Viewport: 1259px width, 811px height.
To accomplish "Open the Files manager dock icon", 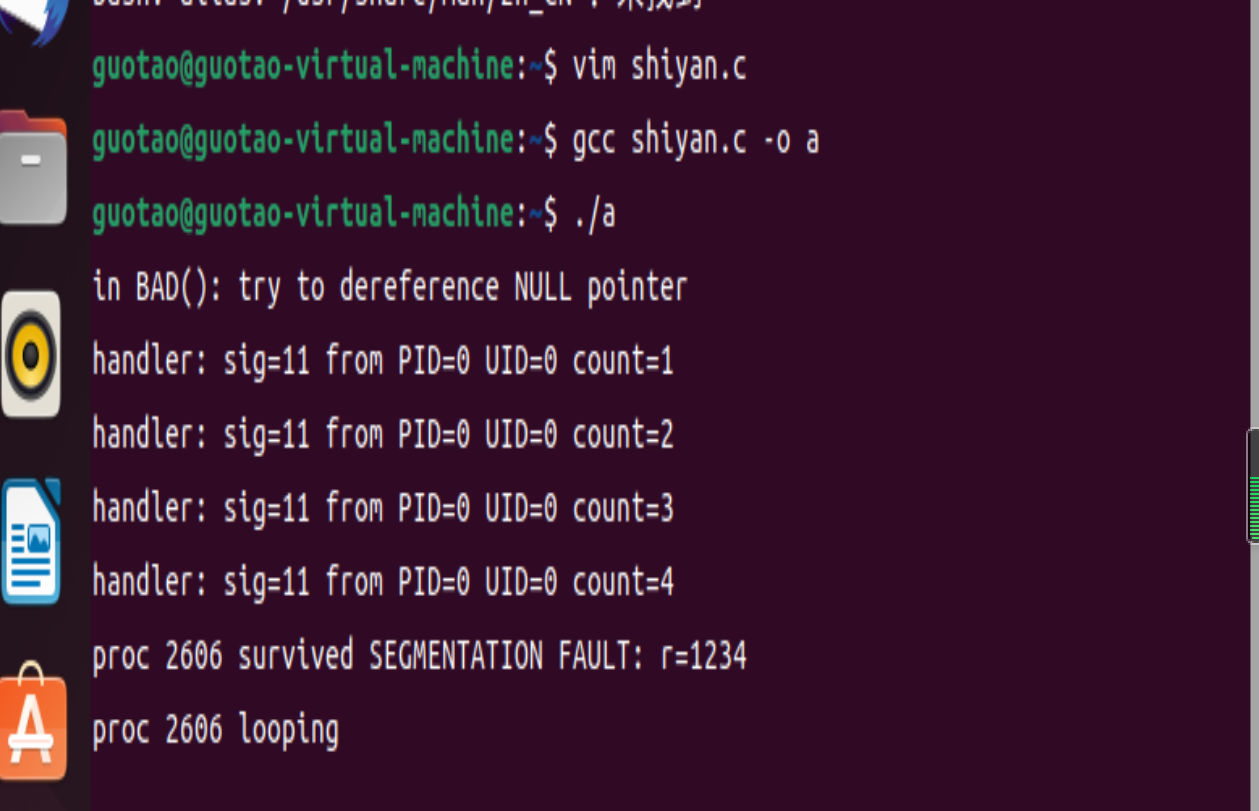I will coord(33,167).
